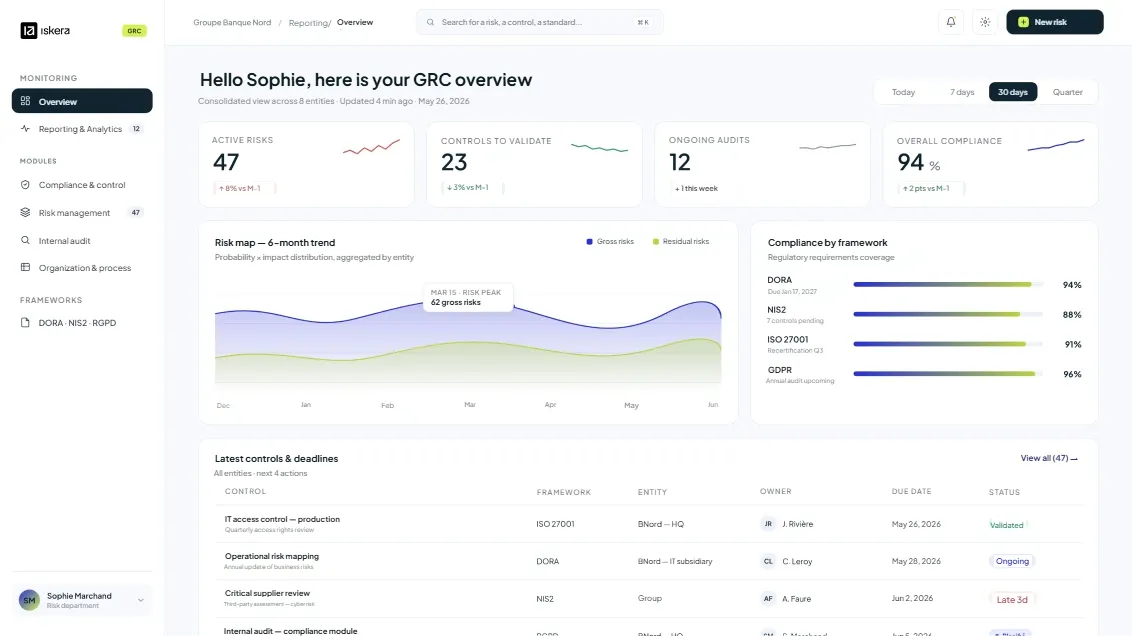Click the Compliance & control shield icon

25,185
